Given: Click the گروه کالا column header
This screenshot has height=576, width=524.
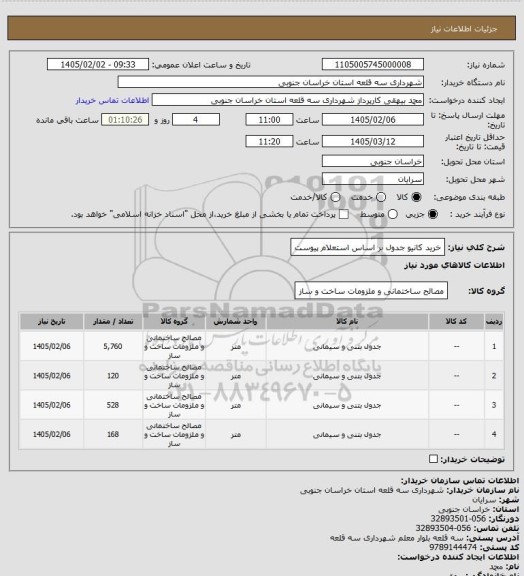Looking at the screenshot, I should pyautogui.click(x=174, y=321).
